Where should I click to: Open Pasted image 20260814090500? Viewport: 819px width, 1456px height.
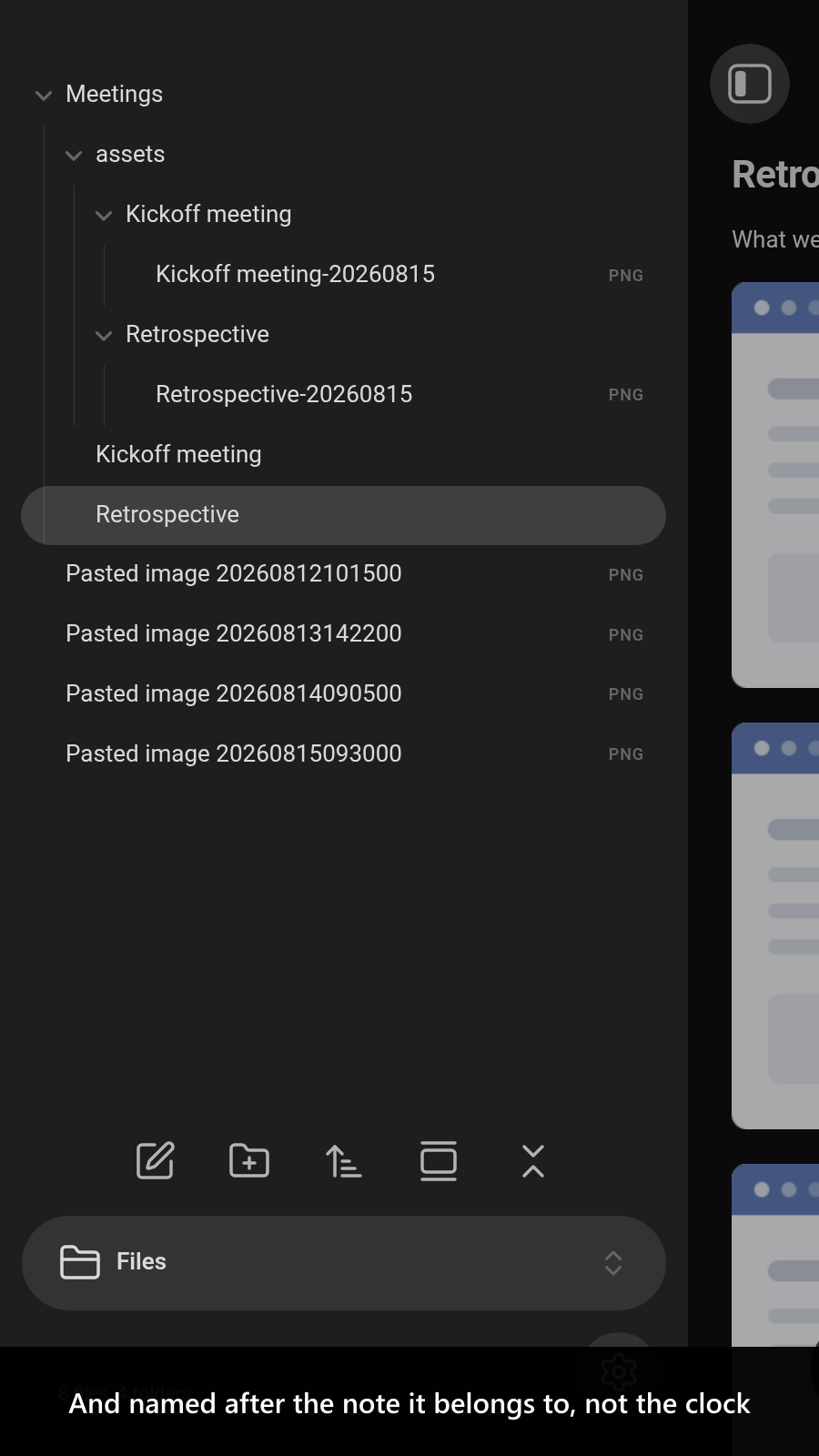[344, 693]
